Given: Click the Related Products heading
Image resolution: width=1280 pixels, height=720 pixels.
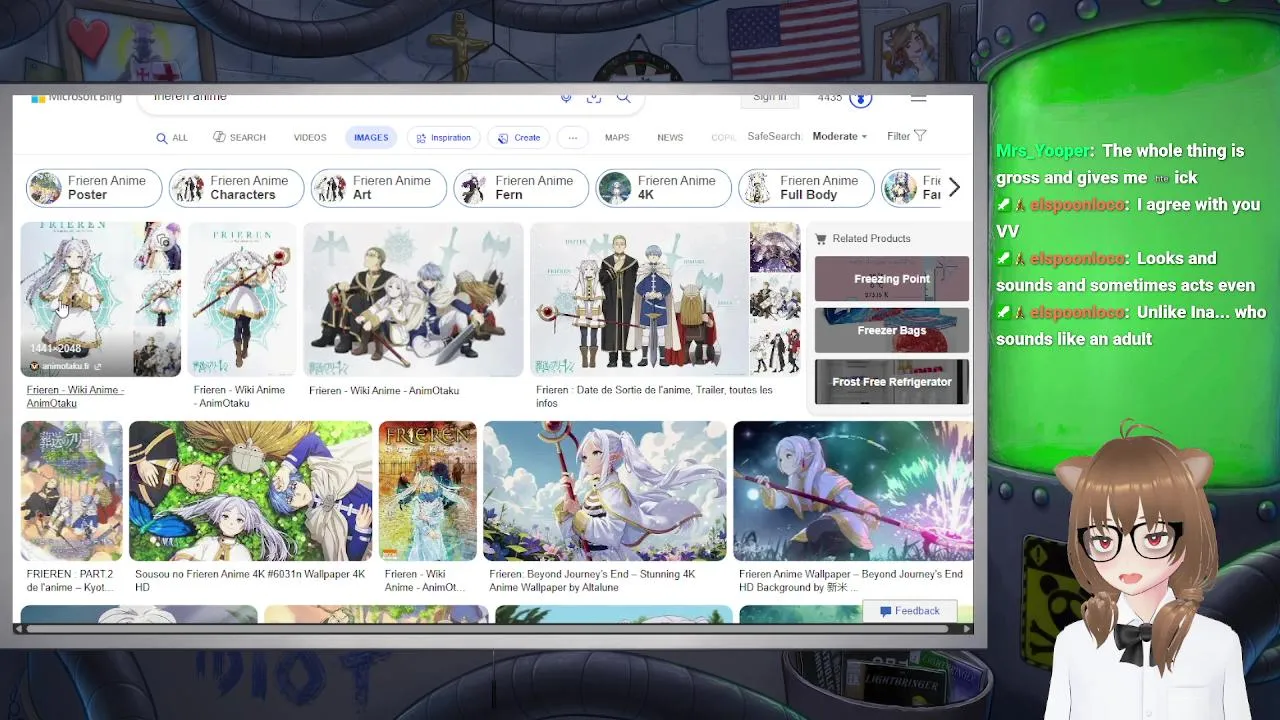Looking at the screenshot, I should [x=871, y=239].
